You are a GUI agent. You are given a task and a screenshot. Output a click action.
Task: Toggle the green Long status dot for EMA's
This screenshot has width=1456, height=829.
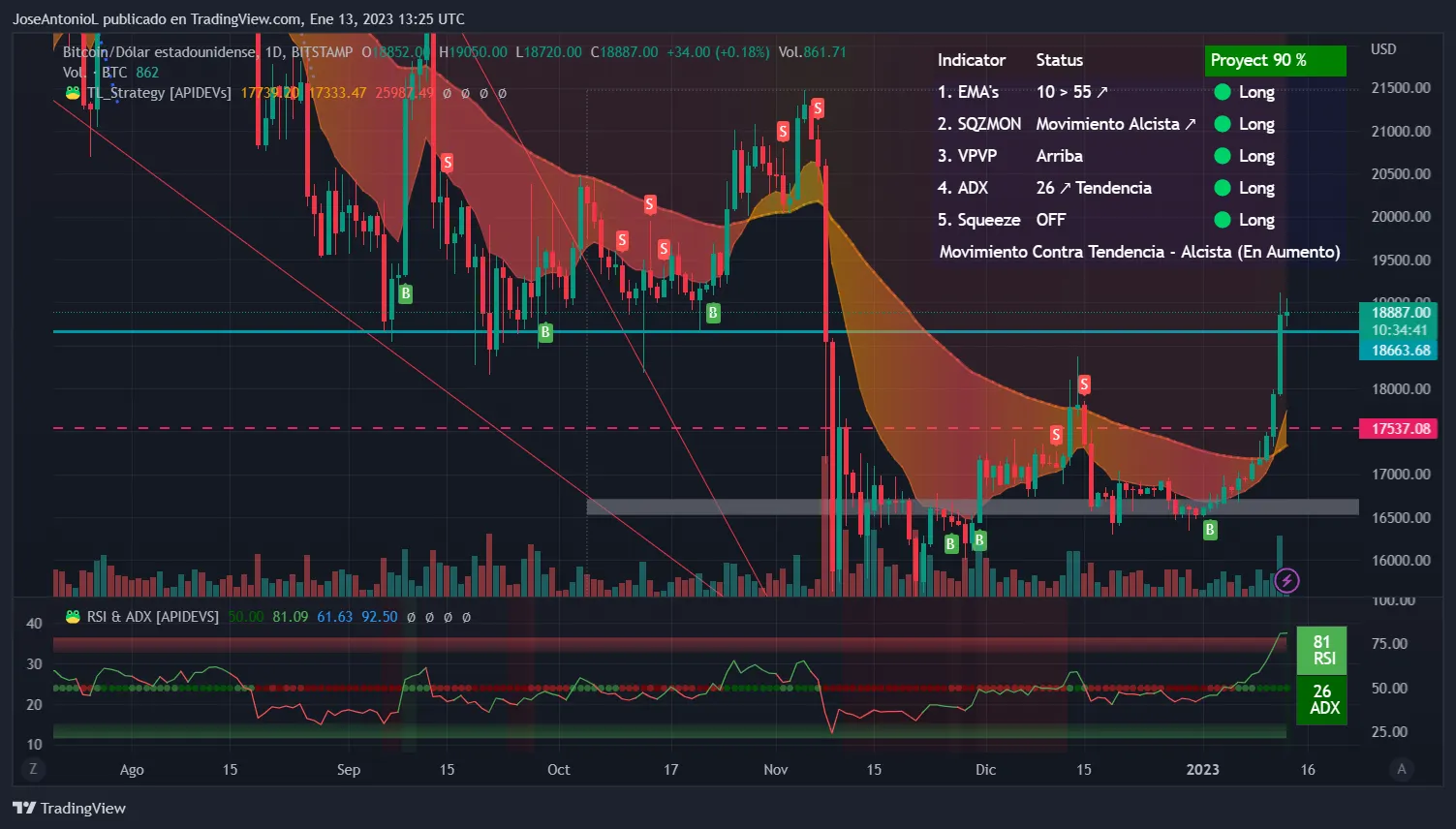click(1222, 92)
